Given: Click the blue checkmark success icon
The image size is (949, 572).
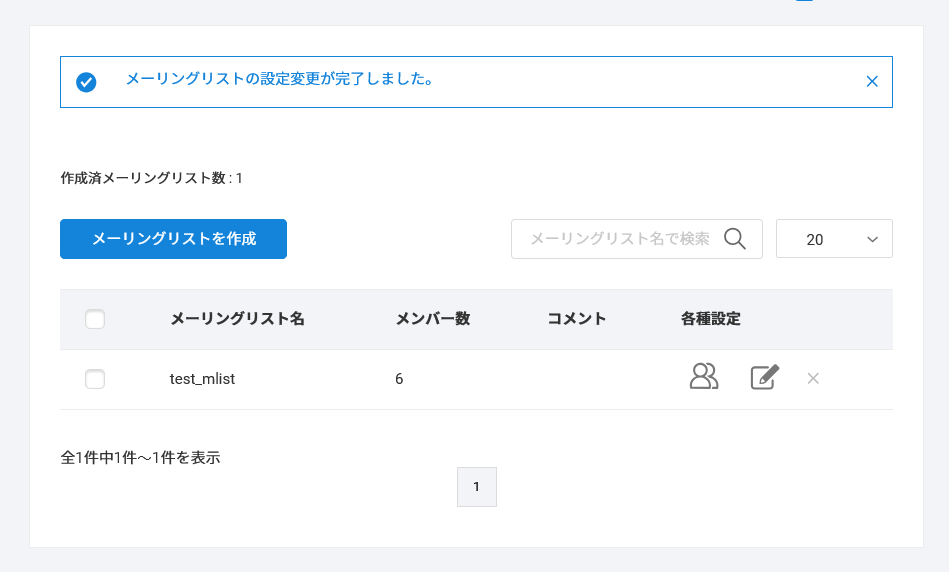Looking at the screenshot, I should pos(87,82).
